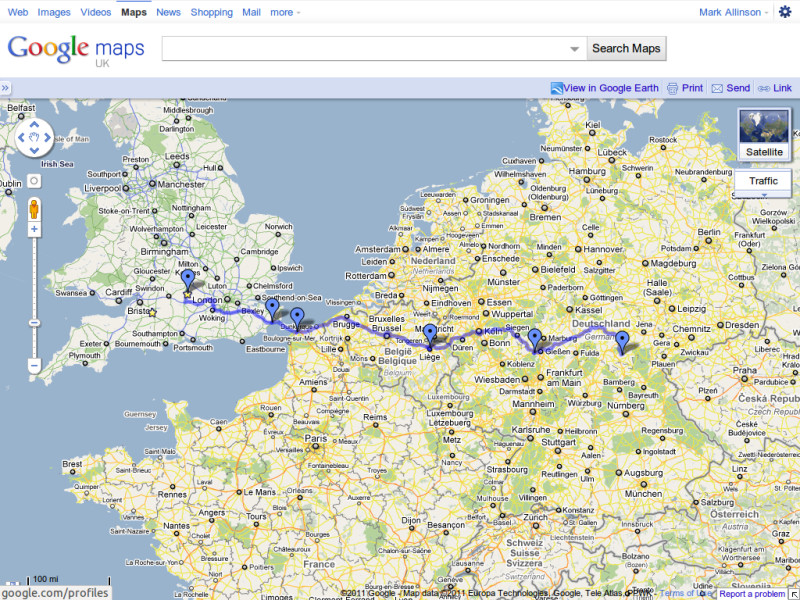The width and height of the screenshot is (800, 600).
Task: Click the printer icon
Action: [672, 88]
